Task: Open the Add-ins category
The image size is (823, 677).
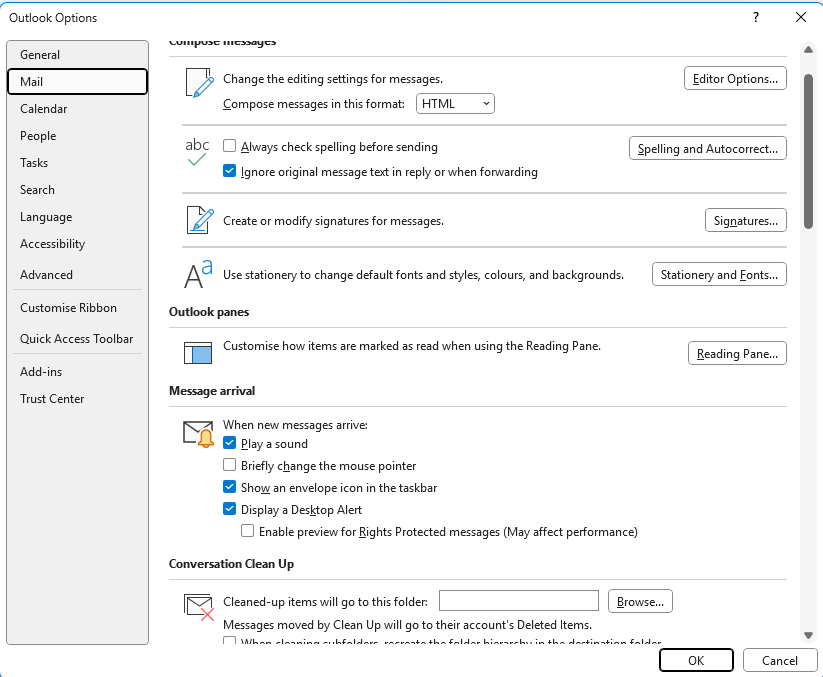Action: click(x=78, y=372)
